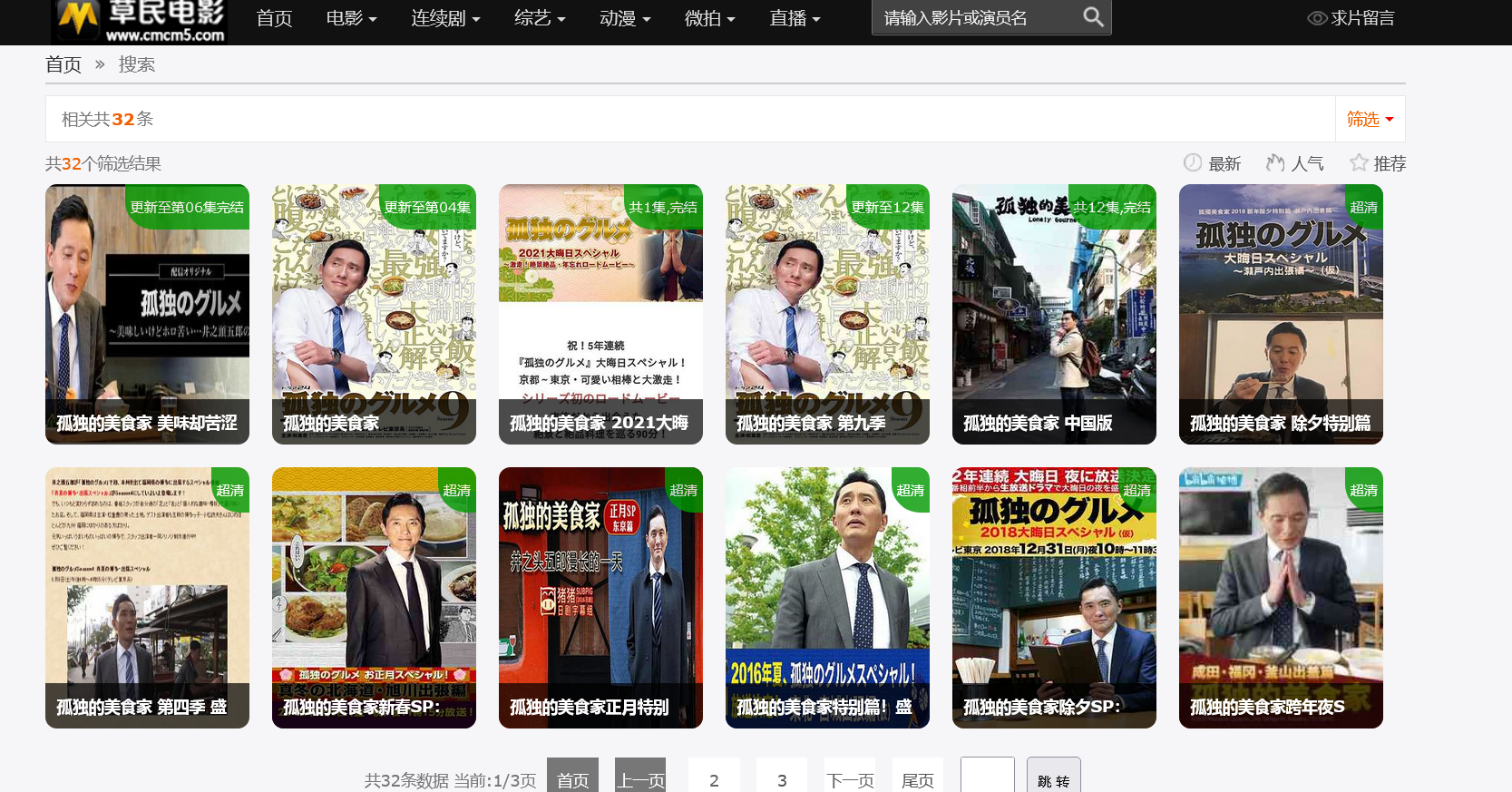
Task: Click the 共32条数据 当前:1/3页 text
Action: click(x=450, y=780)
